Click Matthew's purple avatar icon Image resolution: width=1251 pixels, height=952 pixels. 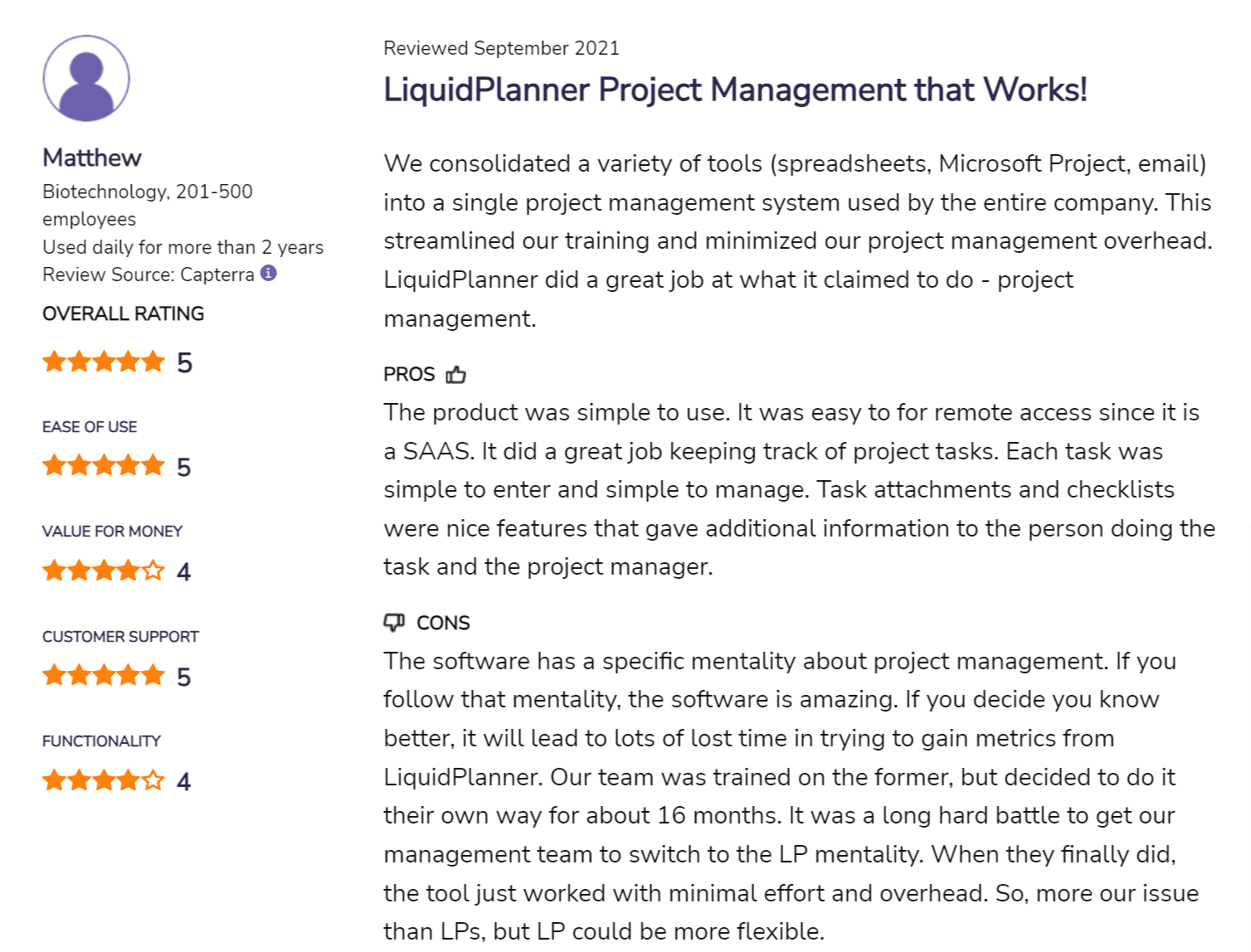click(x=86, y=78)
